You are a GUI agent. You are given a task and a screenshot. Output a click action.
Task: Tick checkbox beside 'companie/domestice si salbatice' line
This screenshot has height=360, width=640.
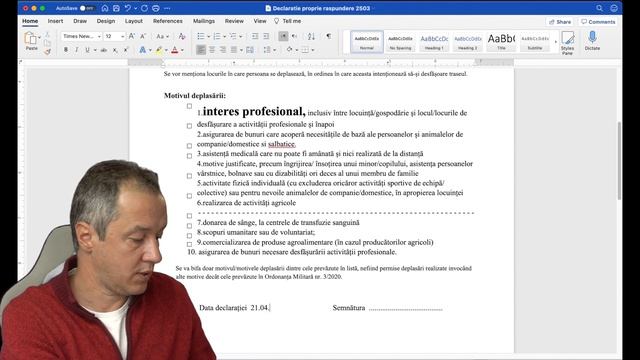click(189, 146)
